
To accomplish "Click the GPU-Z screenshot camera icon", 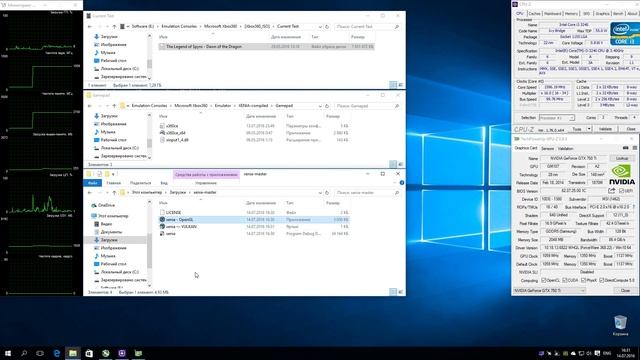I will click(x=625, y=148).
